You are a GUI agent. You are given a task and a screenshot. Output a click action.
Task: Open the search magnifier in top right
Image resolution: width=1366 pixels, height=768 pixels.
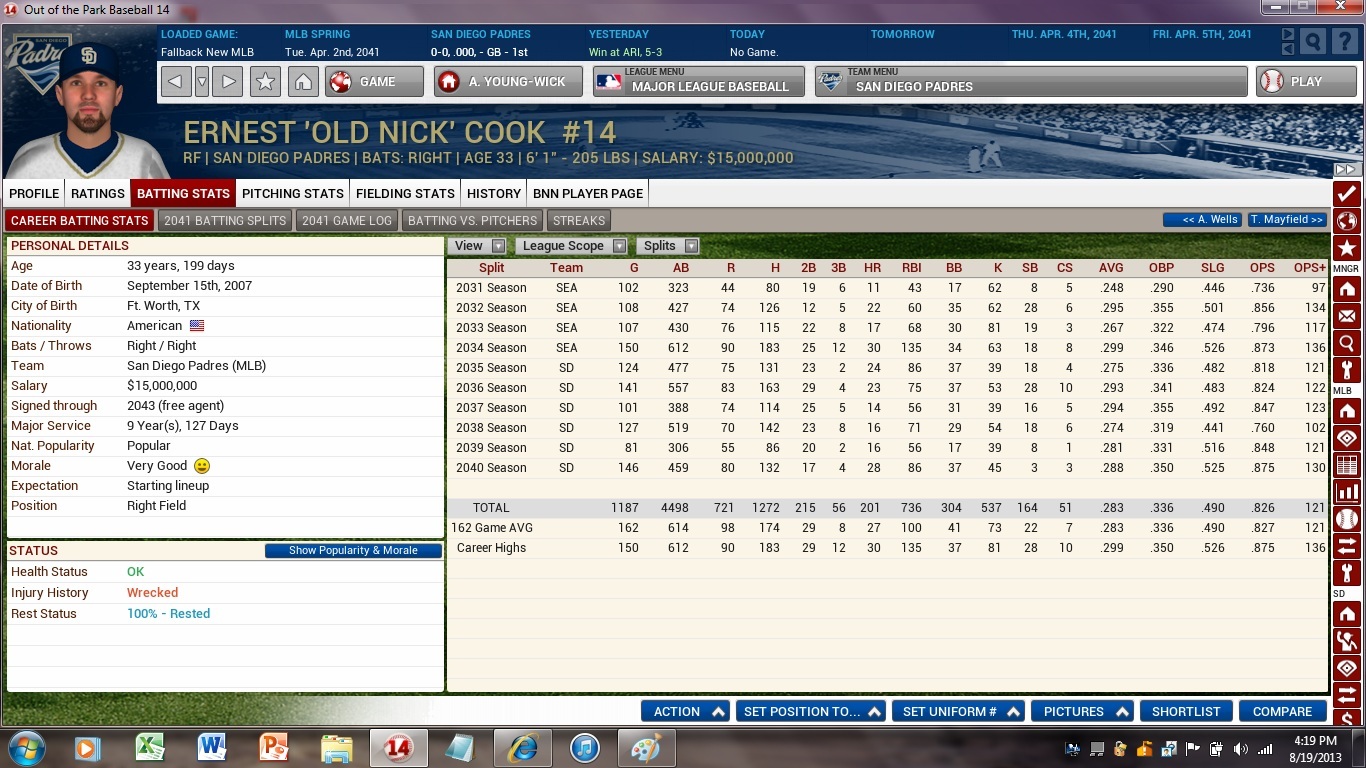(x=1313, y=41)
